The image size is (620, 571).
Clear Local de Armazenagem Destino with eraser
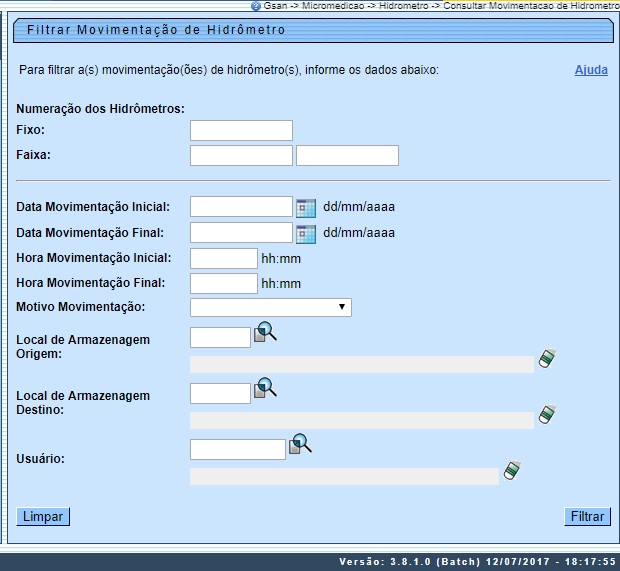click(x=546, y=415)
